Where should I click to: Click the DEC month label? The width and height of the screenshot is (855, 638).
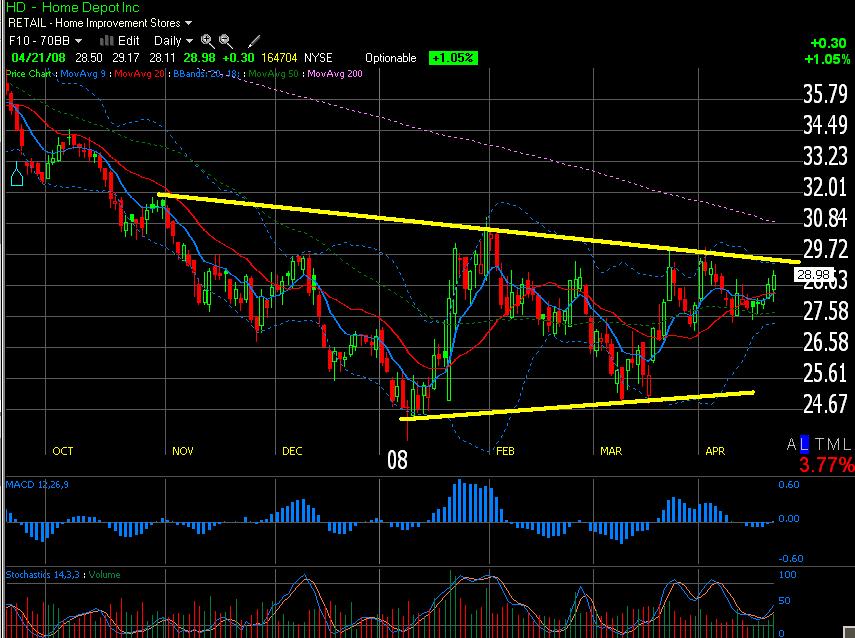click(x=292, y=451)
